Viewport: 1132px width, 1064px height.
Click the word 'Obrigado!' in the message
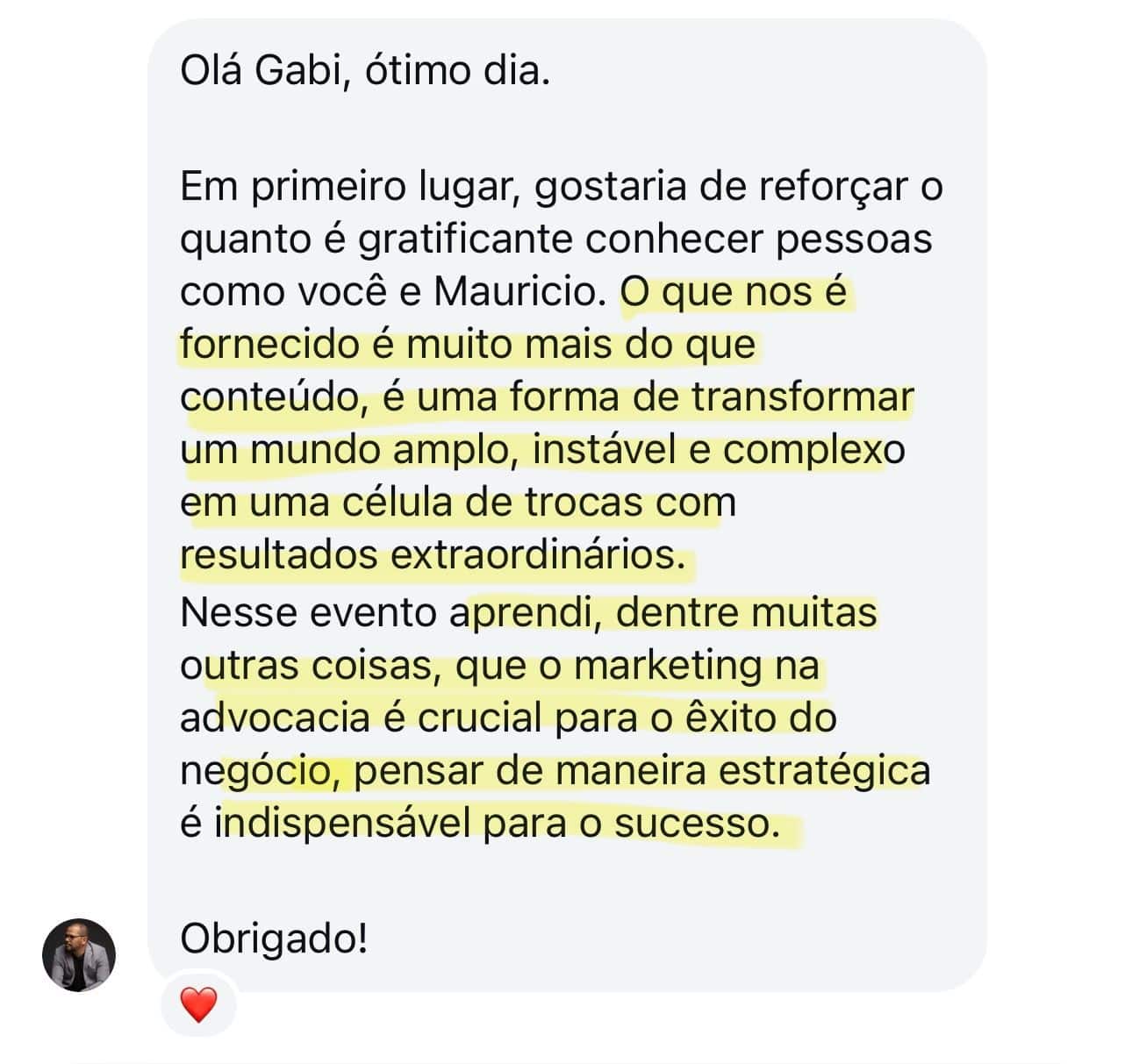tap(274, 939)
